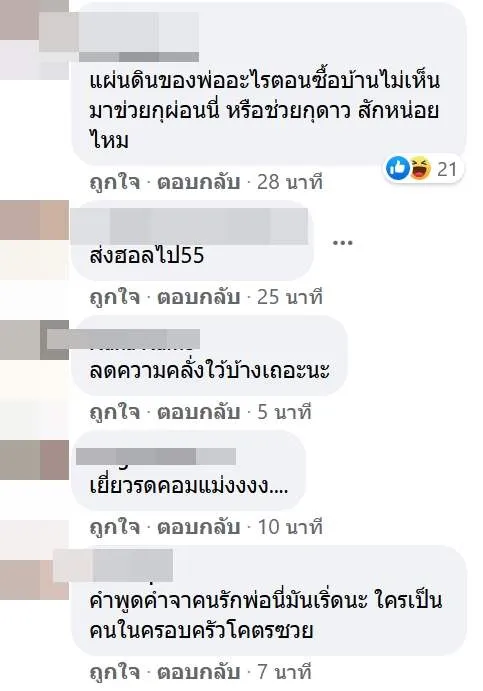Open three-dot menu beside ส่งฮอลไป55 comment

tap(342, 242)
